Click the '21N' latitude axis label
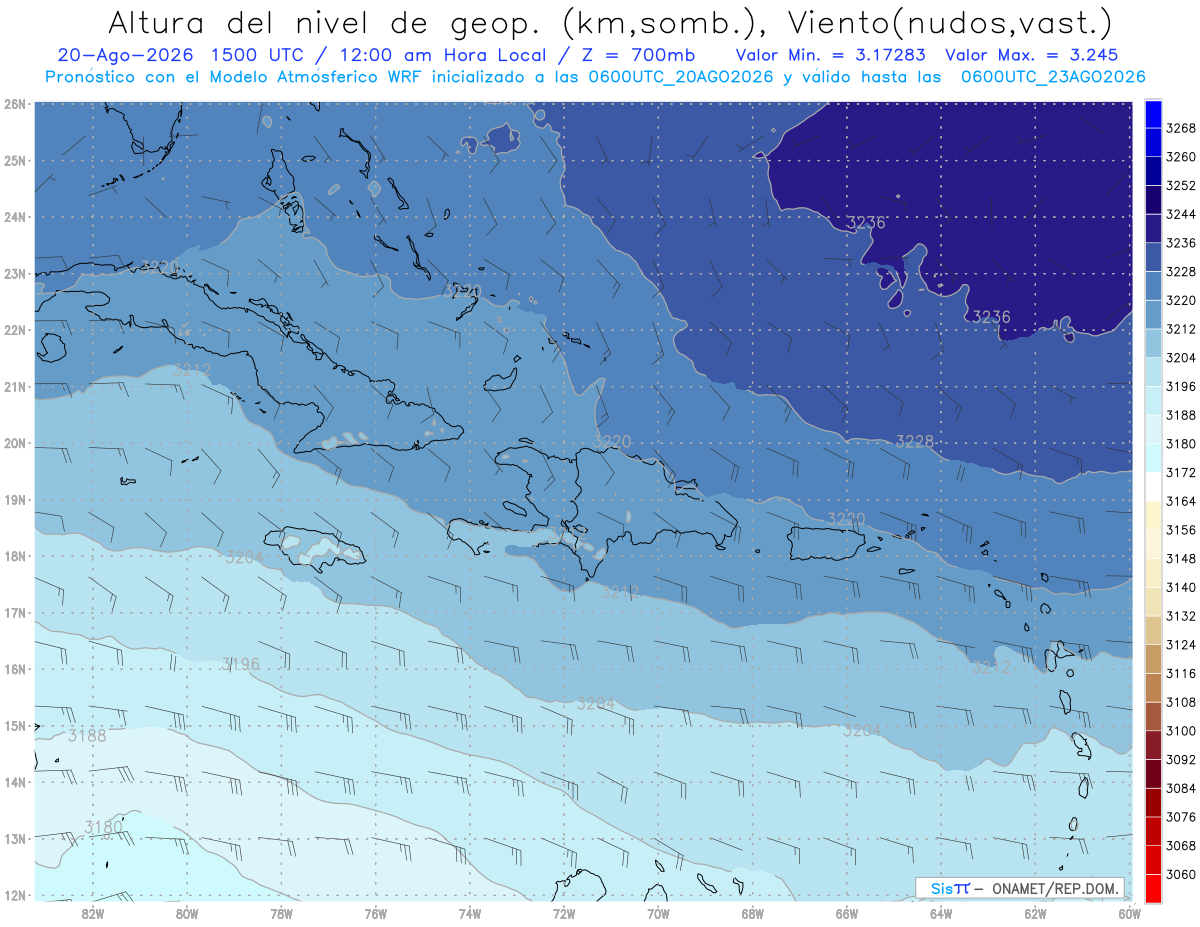1200x927 pixels. click(x=15, y=387)
